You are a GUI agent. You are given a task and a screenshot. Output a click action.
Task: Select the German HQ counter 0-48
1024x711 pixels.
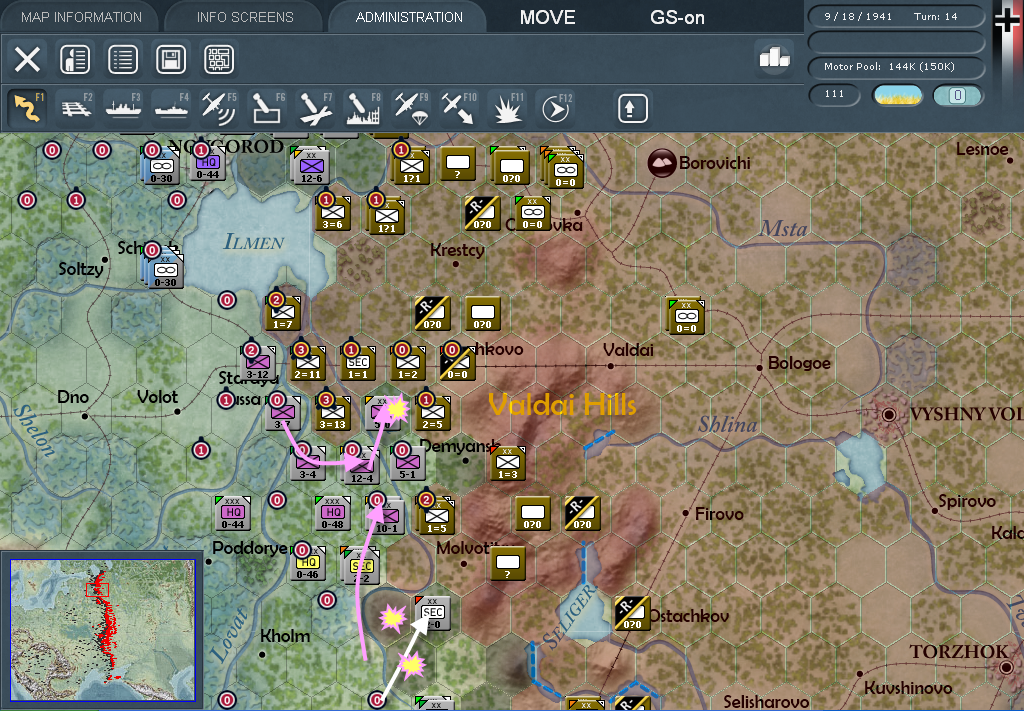coord(332,513)
